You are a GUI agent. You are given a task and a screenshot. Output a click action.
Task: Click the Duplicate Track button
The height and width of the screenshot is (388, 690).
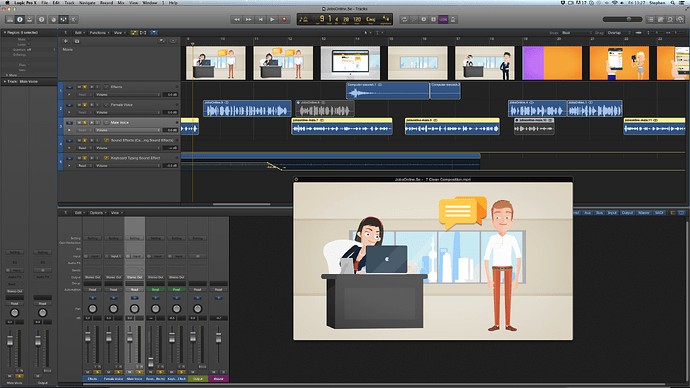(x=77, y=41)
